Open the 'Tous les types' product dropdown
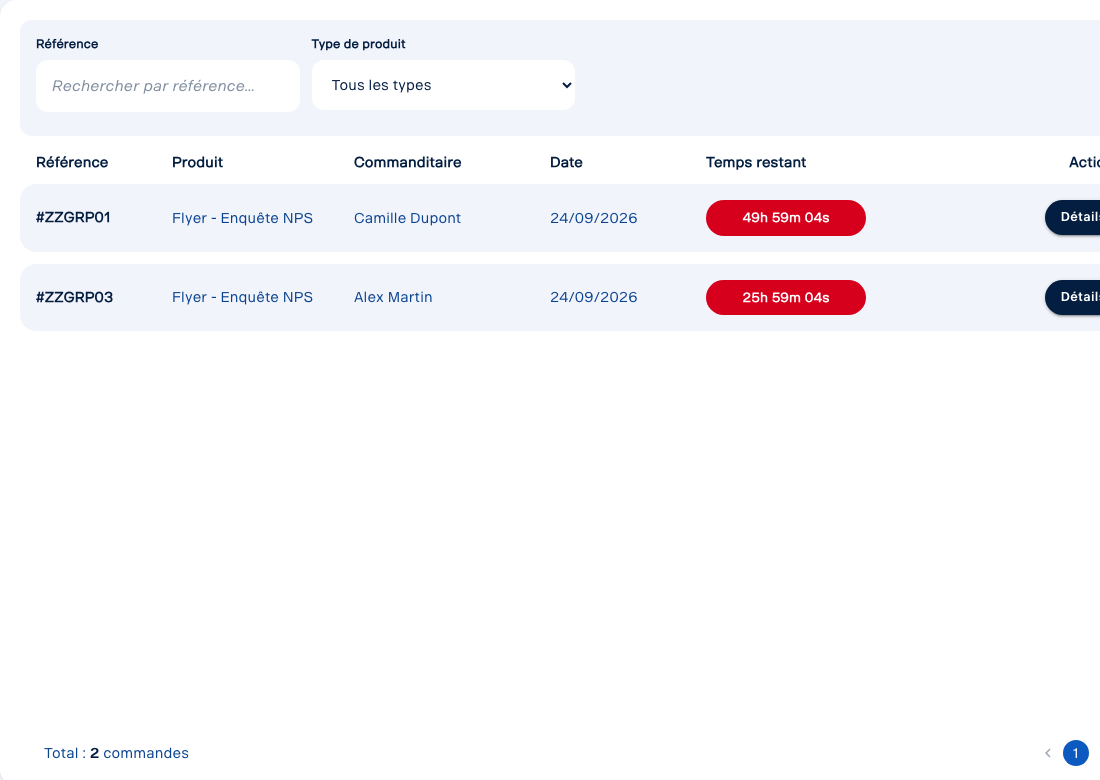Image resolution: width=1100 pixels, height=780 pixels. (x=443, y=85)
